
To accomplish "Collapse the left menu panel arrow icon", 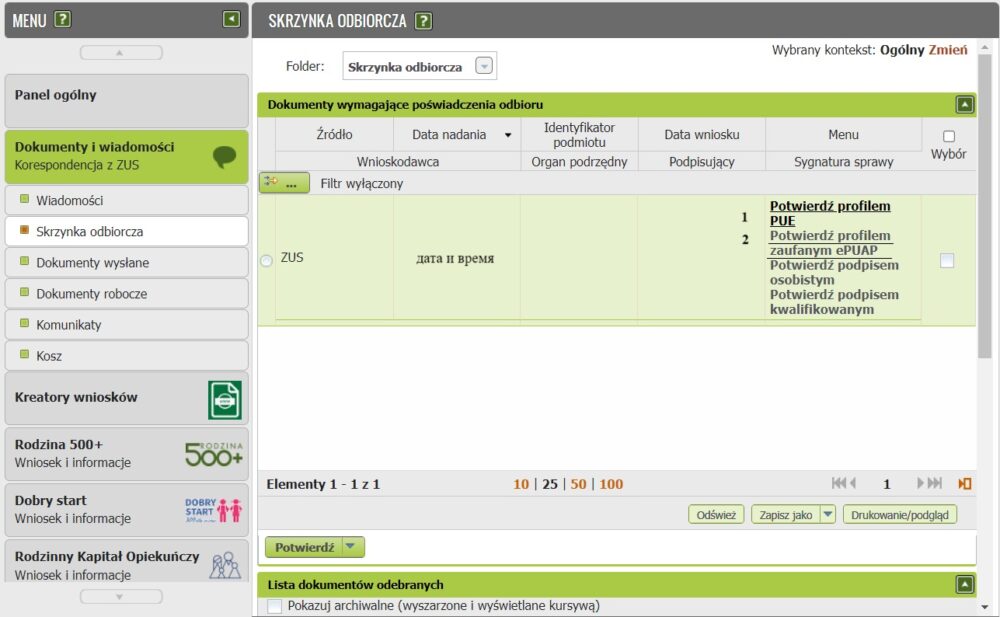I will [232, 19].
